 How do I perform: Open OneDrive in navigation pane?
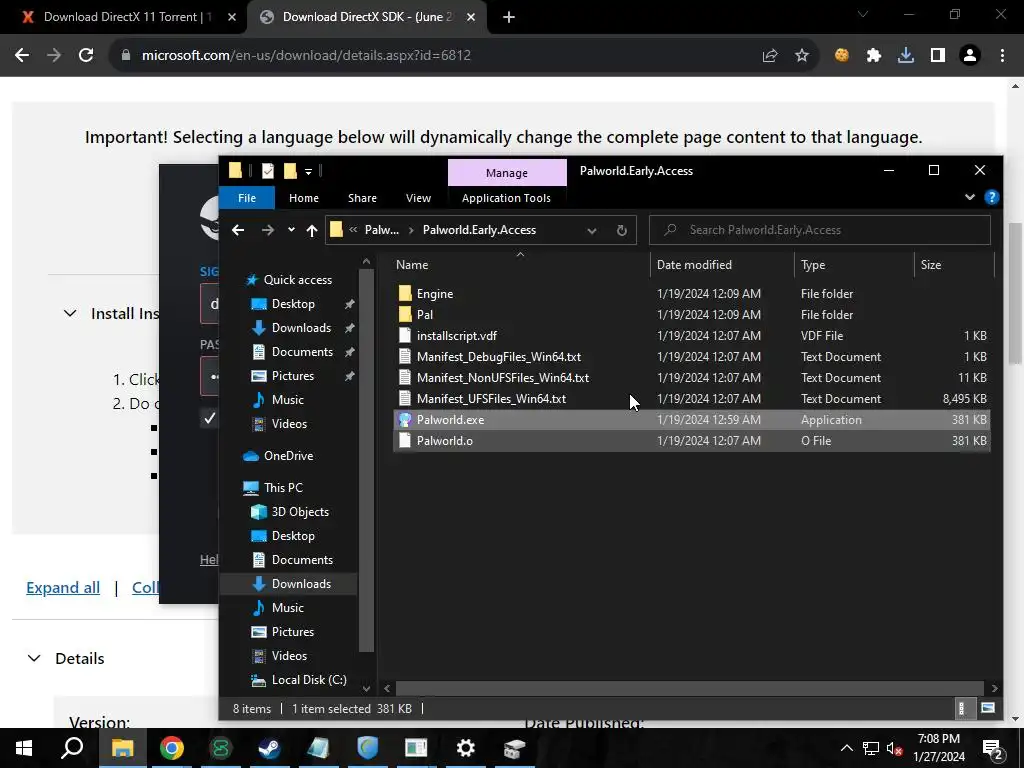288,456
